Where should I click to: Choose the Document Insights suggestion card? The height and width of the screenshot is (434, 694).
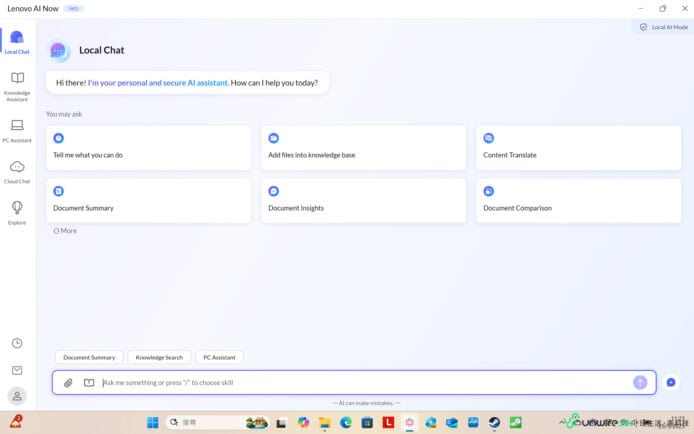[363, 201]
